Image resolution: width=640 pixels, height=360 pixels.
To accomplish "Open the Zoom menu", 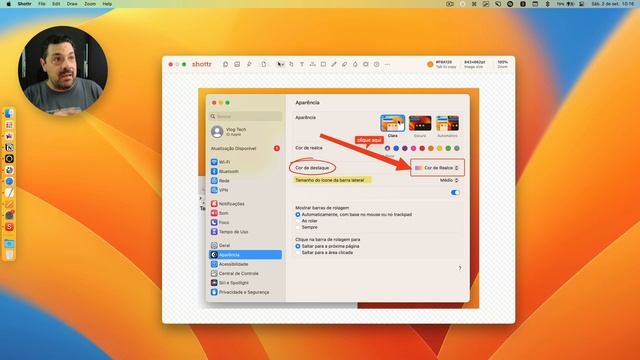I will coord(90,4).
